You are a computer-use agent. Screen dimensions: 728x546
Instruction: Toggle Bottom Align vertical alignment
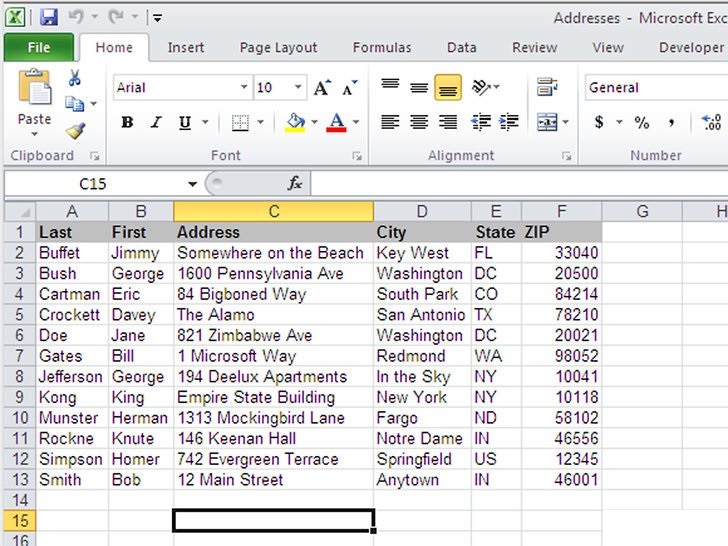tap(448, 87)
